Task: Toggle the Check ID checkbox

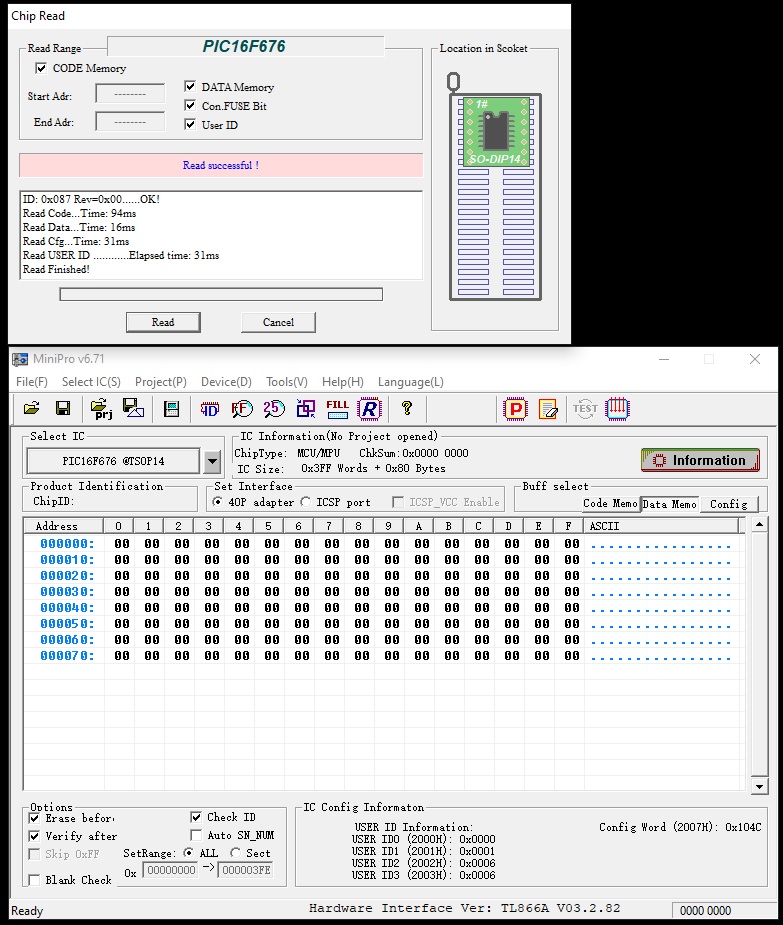Action: pyautogui.click(x=196, y=817)
